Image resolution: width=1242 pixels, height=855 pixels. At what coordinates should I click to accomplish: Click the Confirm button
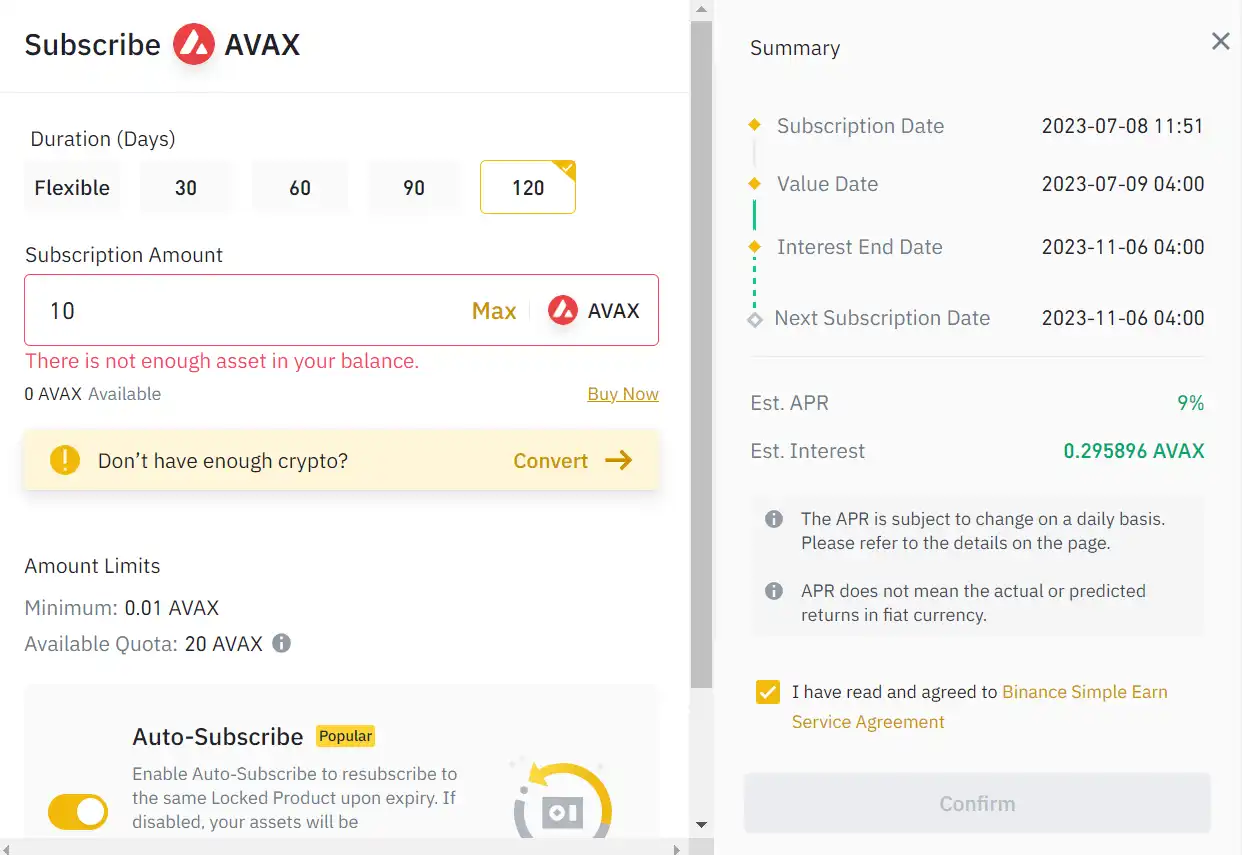pos(977,803)
